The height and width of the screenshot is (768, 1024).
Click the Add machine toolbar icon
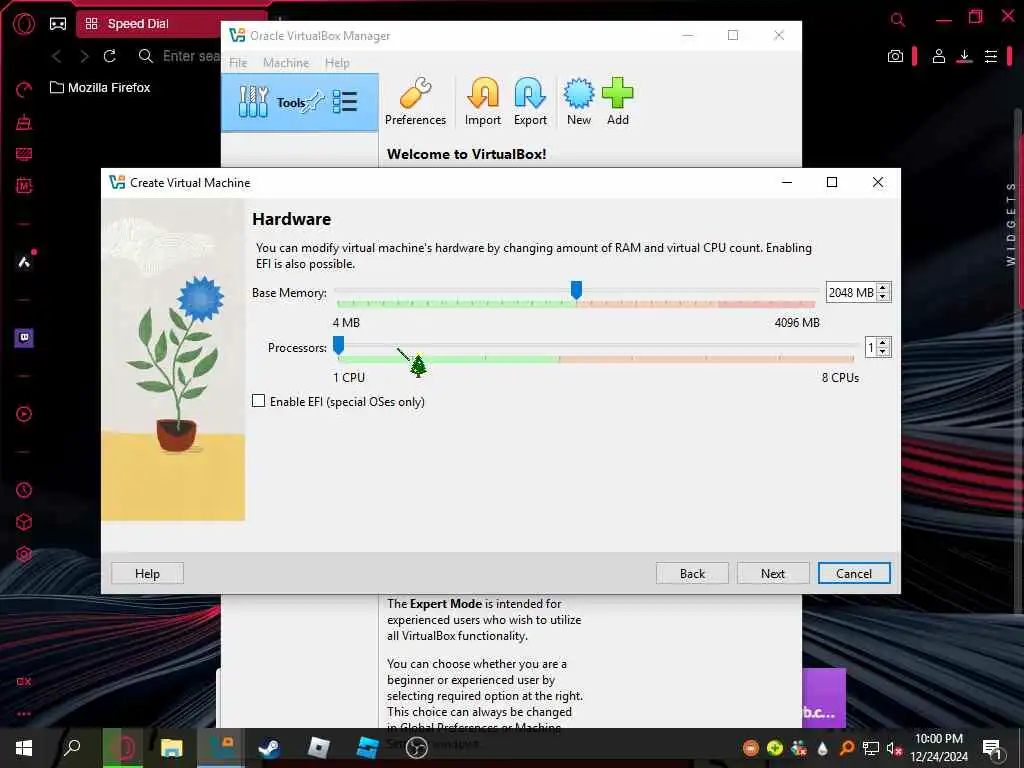618,102
